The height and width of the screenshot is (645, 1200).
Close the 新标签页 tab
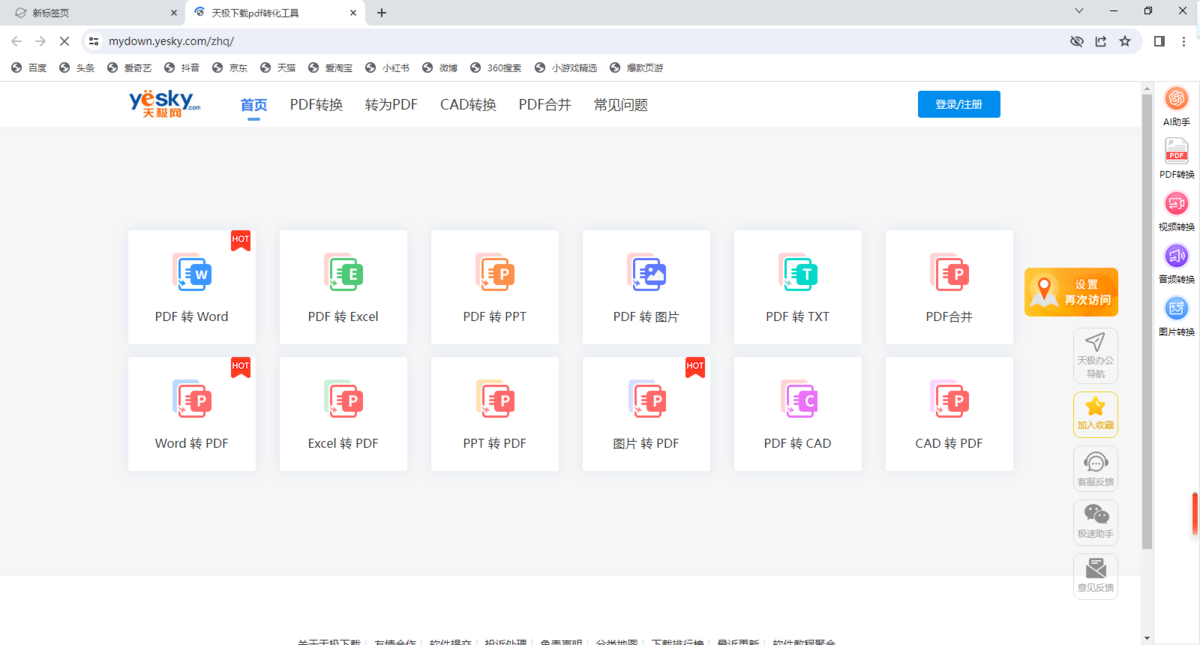click(174, 13)
